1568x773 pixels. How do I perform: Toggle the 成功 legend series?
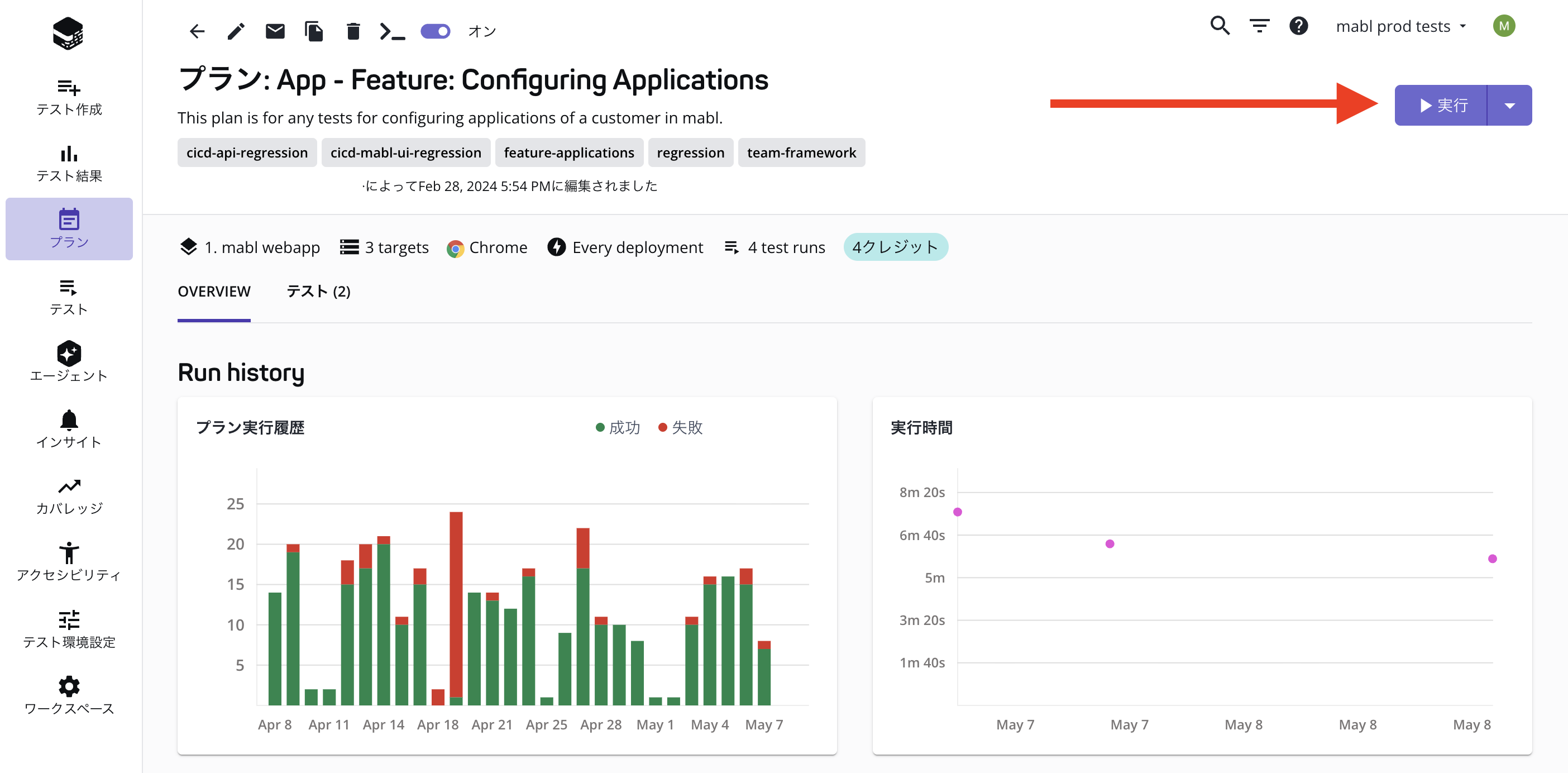click(618, 427)
